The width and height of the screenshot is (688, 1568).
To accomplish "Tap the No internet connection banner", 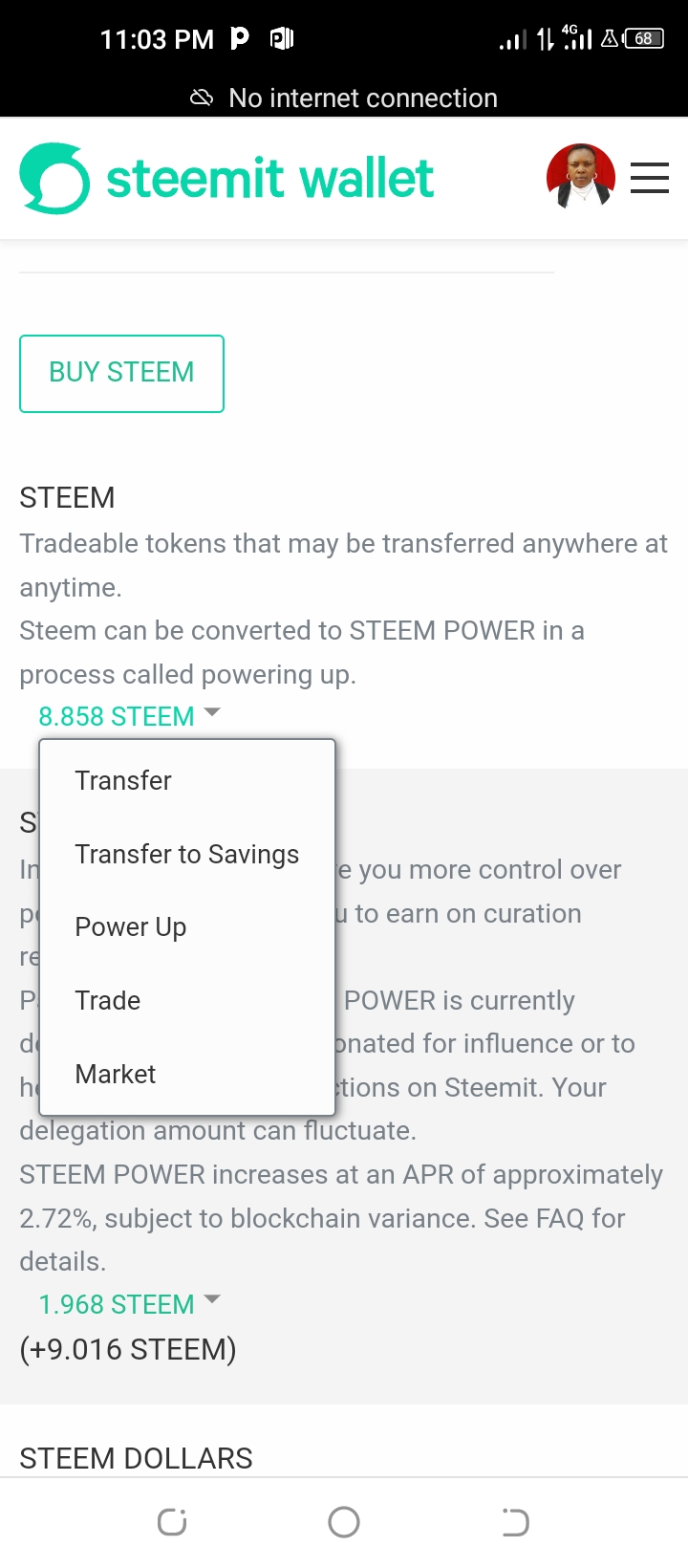I will tap(363, 98).
